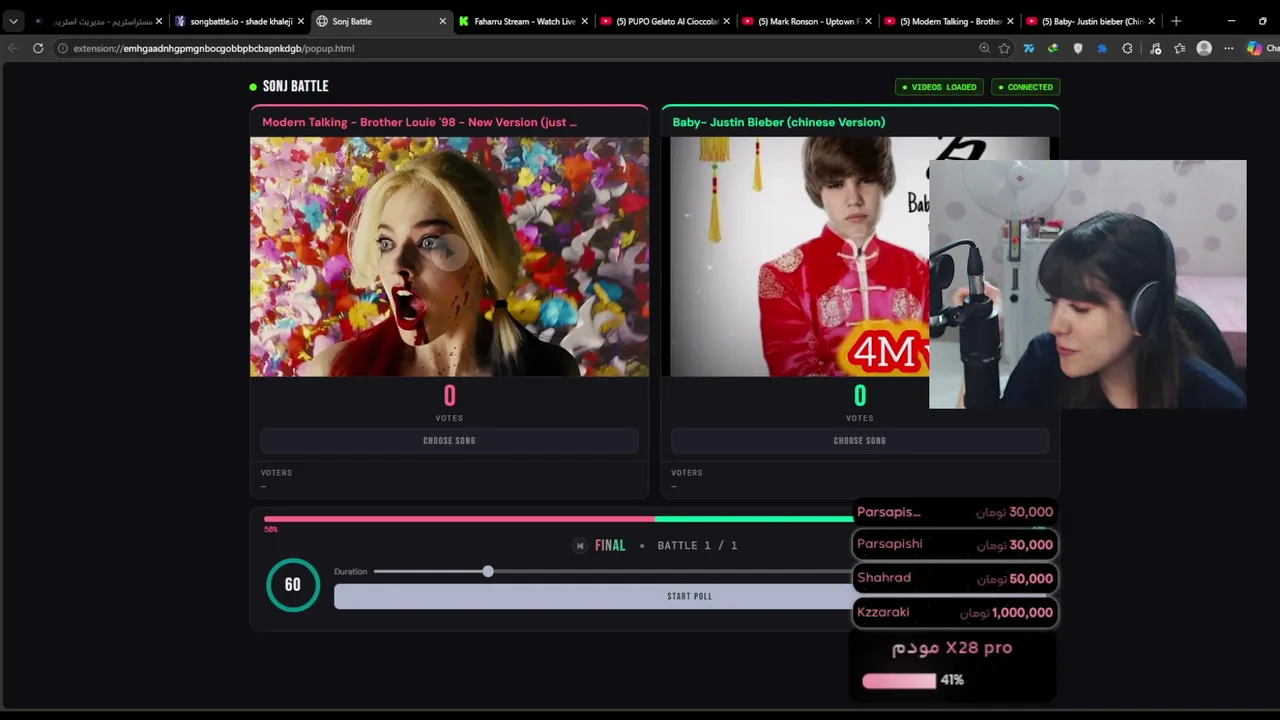This screenshot has height=720, width=1280.
Task: Open a new browser tab
Action: tap(1176, 21)
